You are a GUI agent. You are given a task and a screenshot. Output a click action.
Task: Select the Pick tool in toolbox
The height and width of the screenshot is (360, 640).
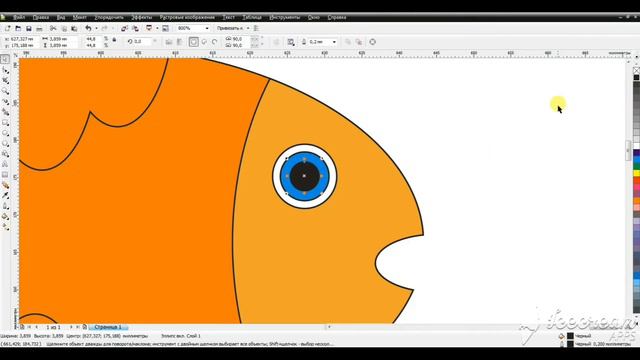(5, 59)
